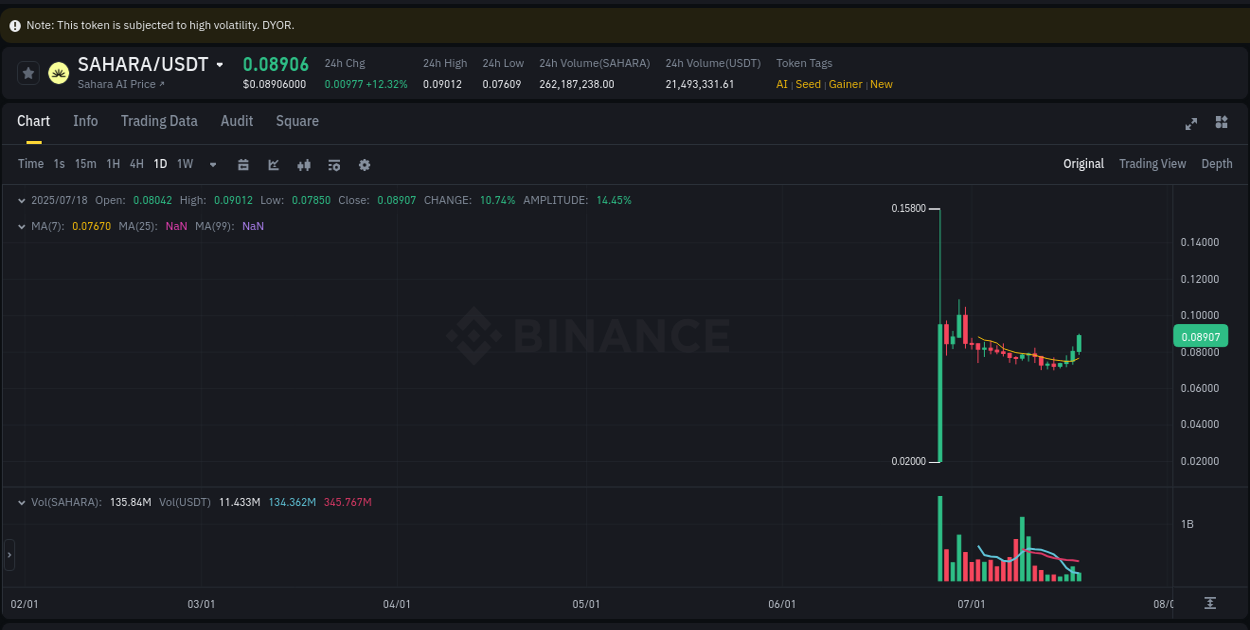1250x630 pixels.
Task: Open the indicators list icon next to settings
Action: [x=334, y=164]
